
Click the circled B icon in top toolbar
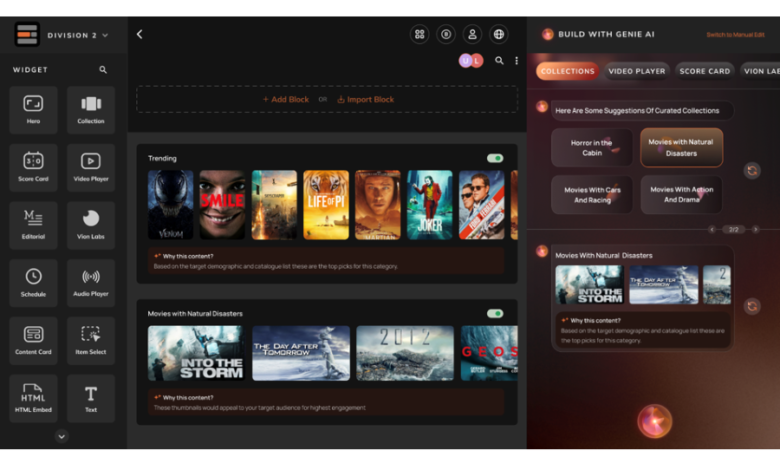click(x=446, y=34)
